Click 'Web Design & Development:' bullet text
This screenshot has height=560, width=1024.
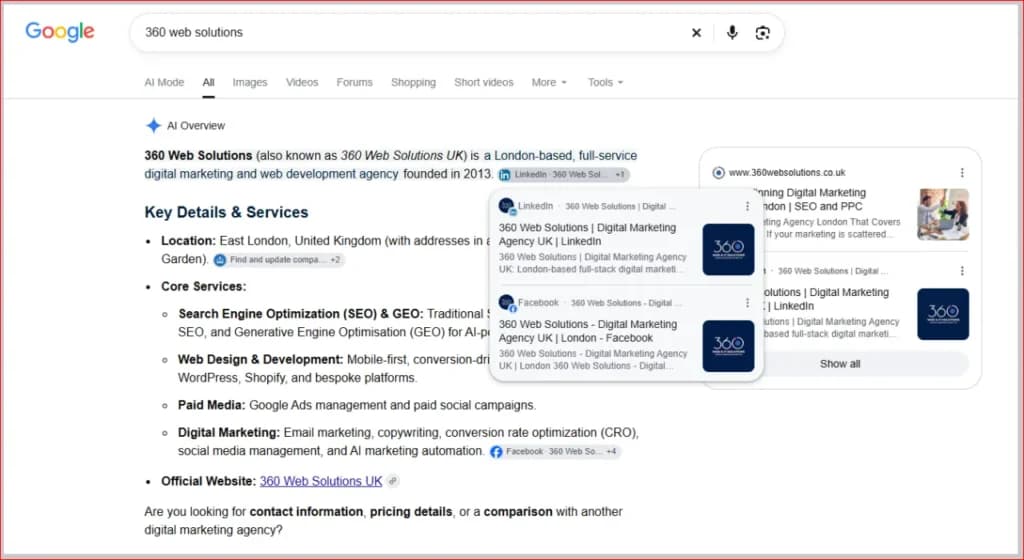260,360
